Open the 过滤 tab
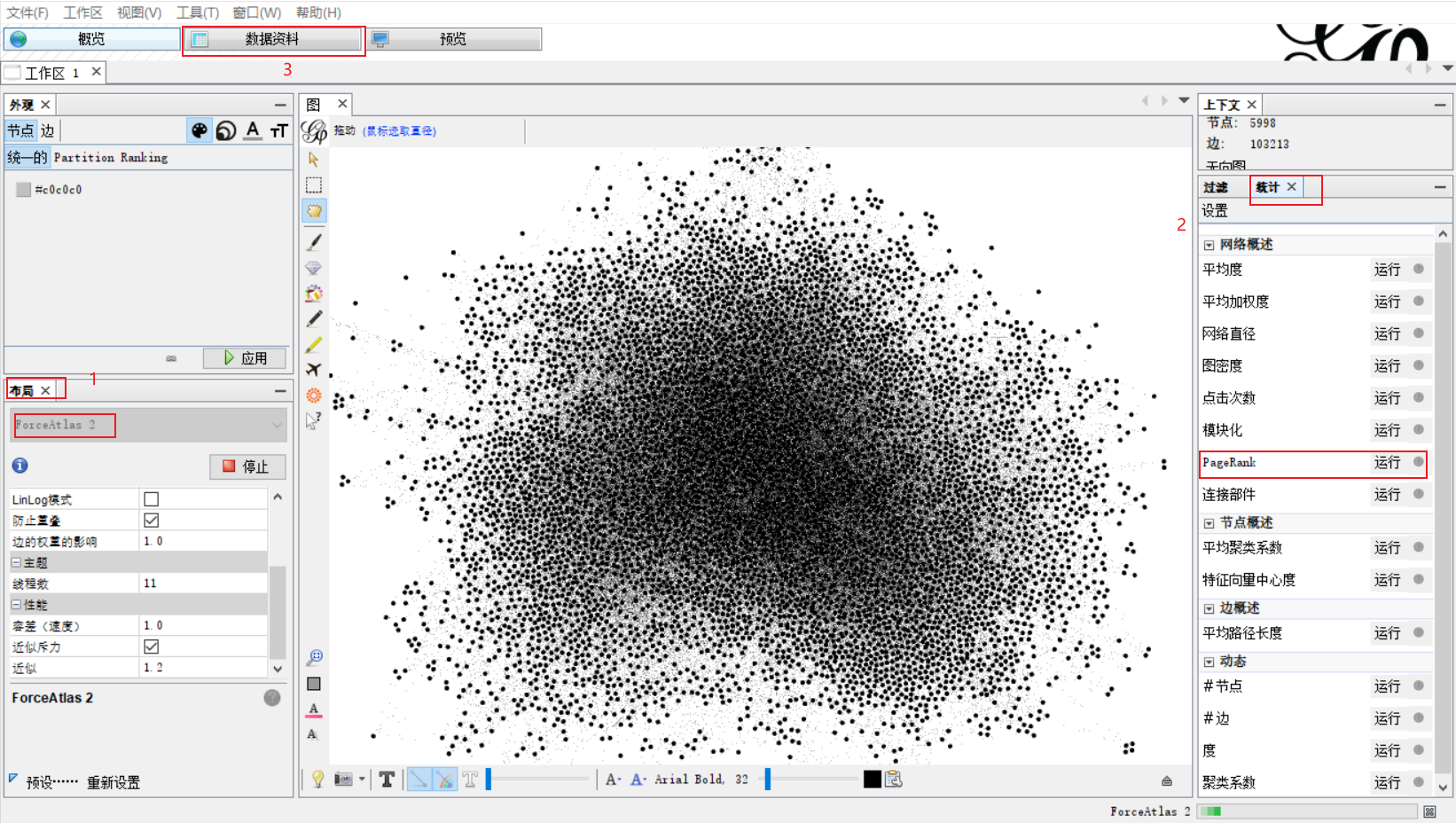The height and width of the screenshot is (823, 1456). [x=1217, y=187]
